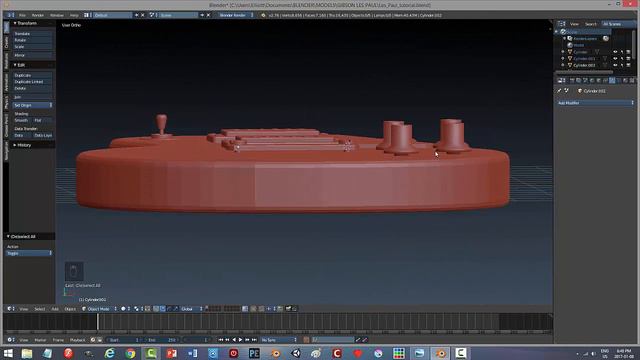Open the Create tab in tool shelf

6,42
